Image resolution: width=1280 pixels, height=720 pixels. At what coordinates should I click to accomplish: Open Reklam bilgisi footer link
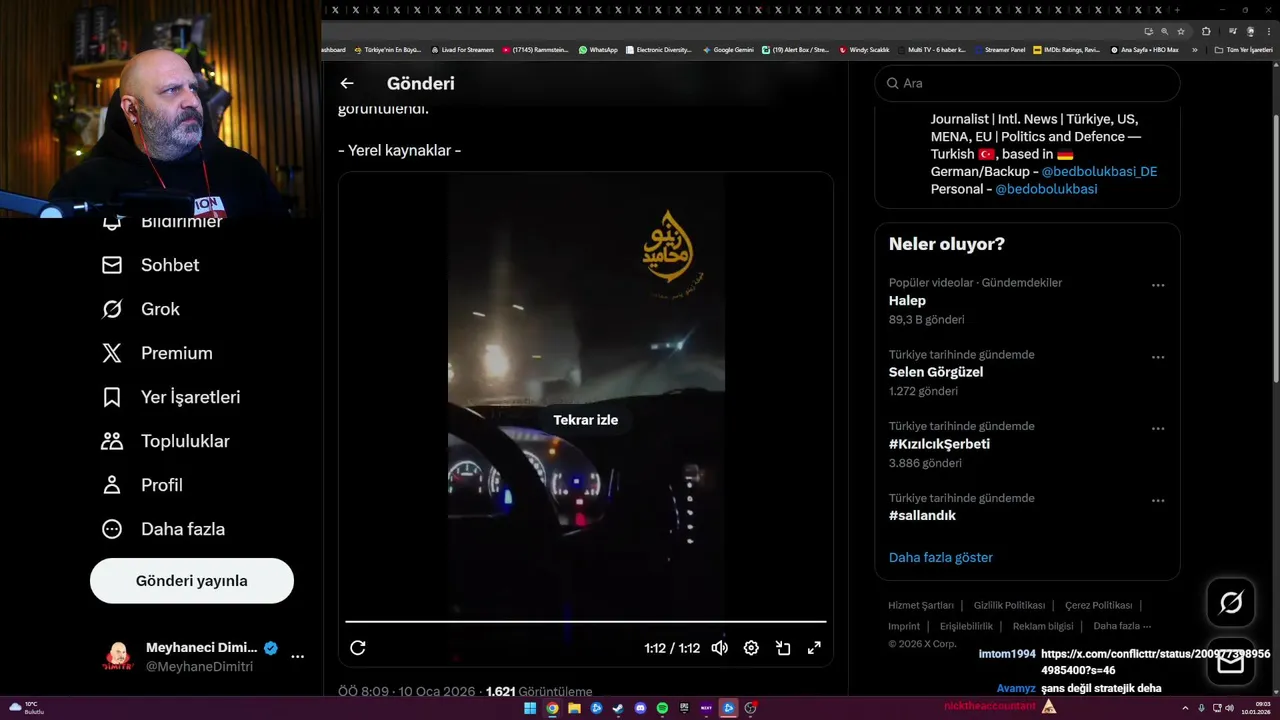(1043, 626)
